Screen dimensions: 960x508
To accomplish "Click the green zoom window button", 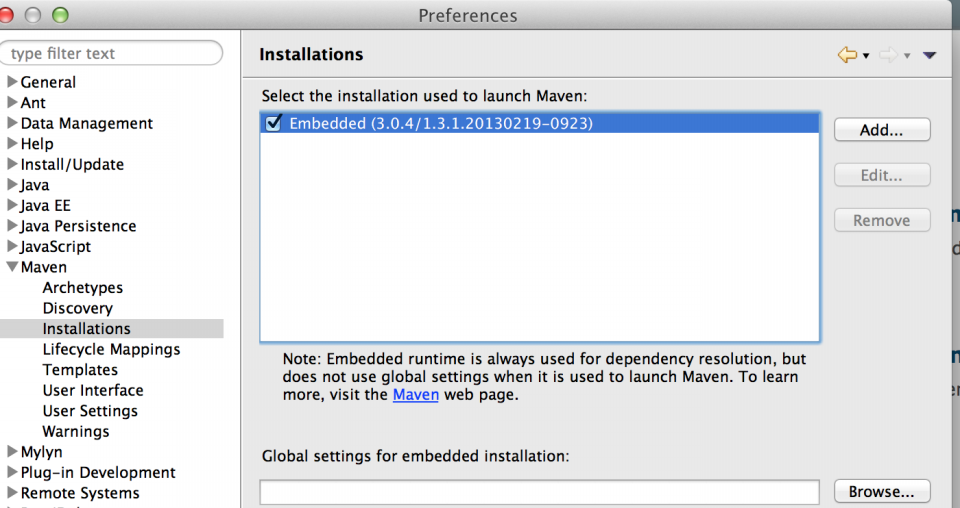I will [60, 15].
